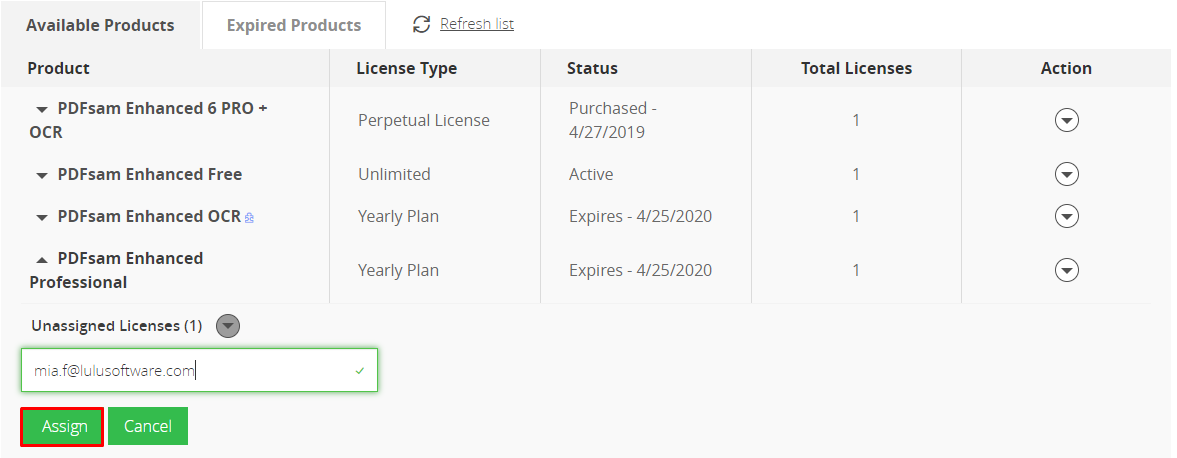This screenshot has width=1177, height=458.
Task: Collapse the PDFsam Enhanced Professional row
Action: (x=42, y=259)
